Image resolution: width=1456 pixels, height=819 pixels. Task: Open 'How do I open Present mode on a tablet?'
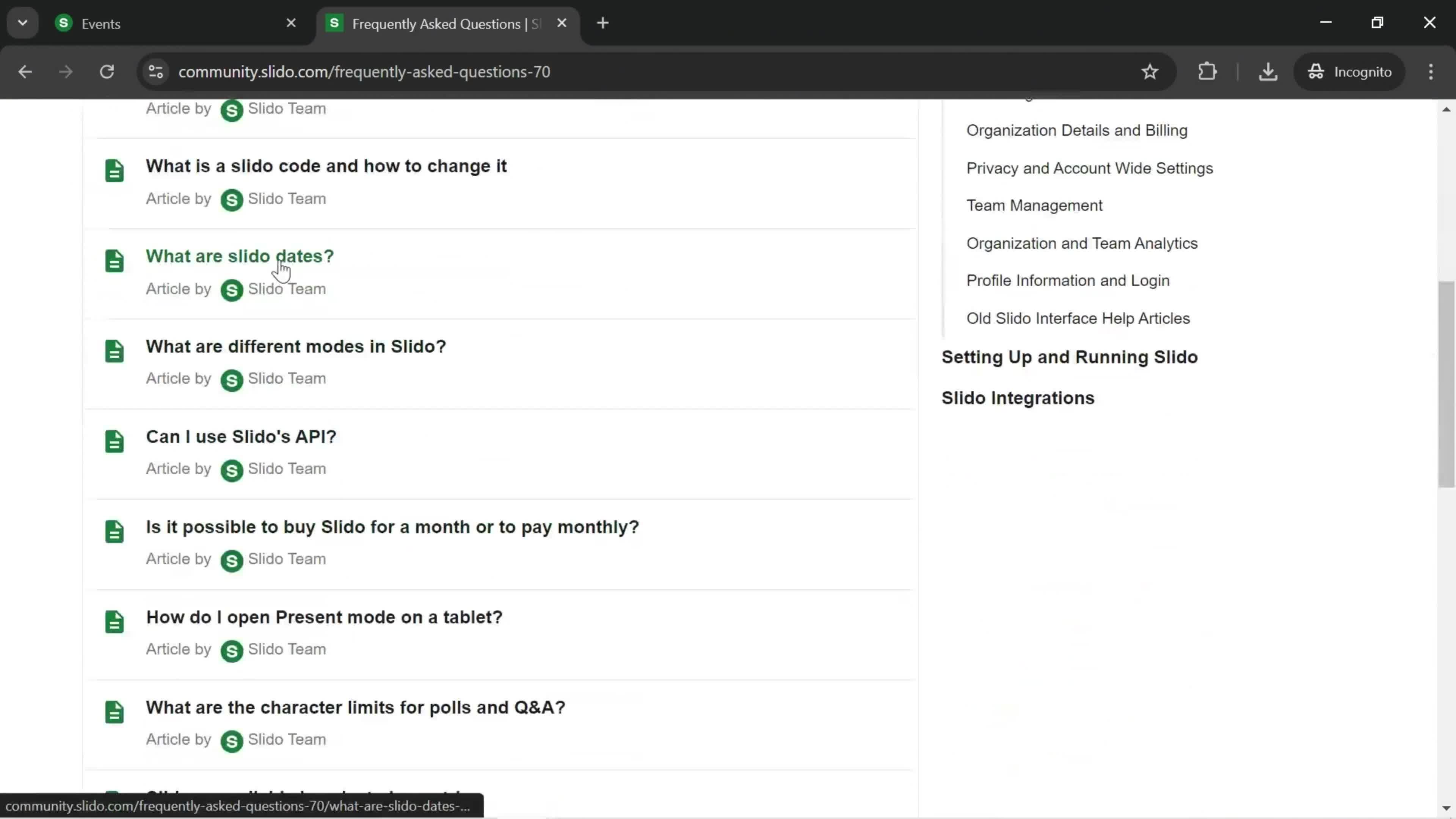(324, 617)
